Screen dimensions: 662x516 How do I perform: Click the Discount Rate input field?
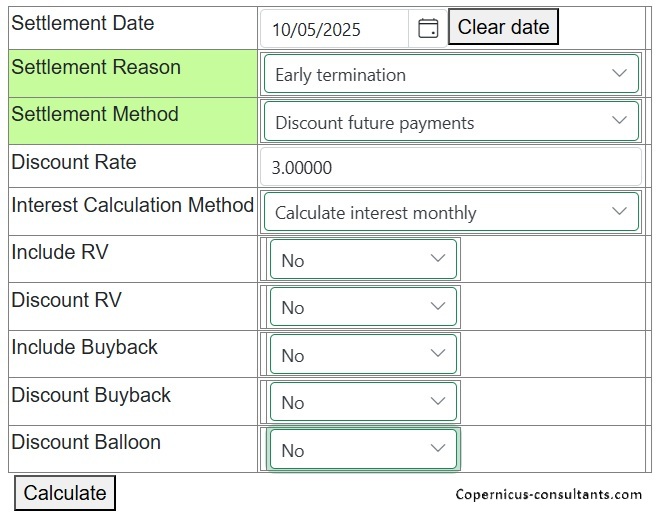(x=450, y=168)
